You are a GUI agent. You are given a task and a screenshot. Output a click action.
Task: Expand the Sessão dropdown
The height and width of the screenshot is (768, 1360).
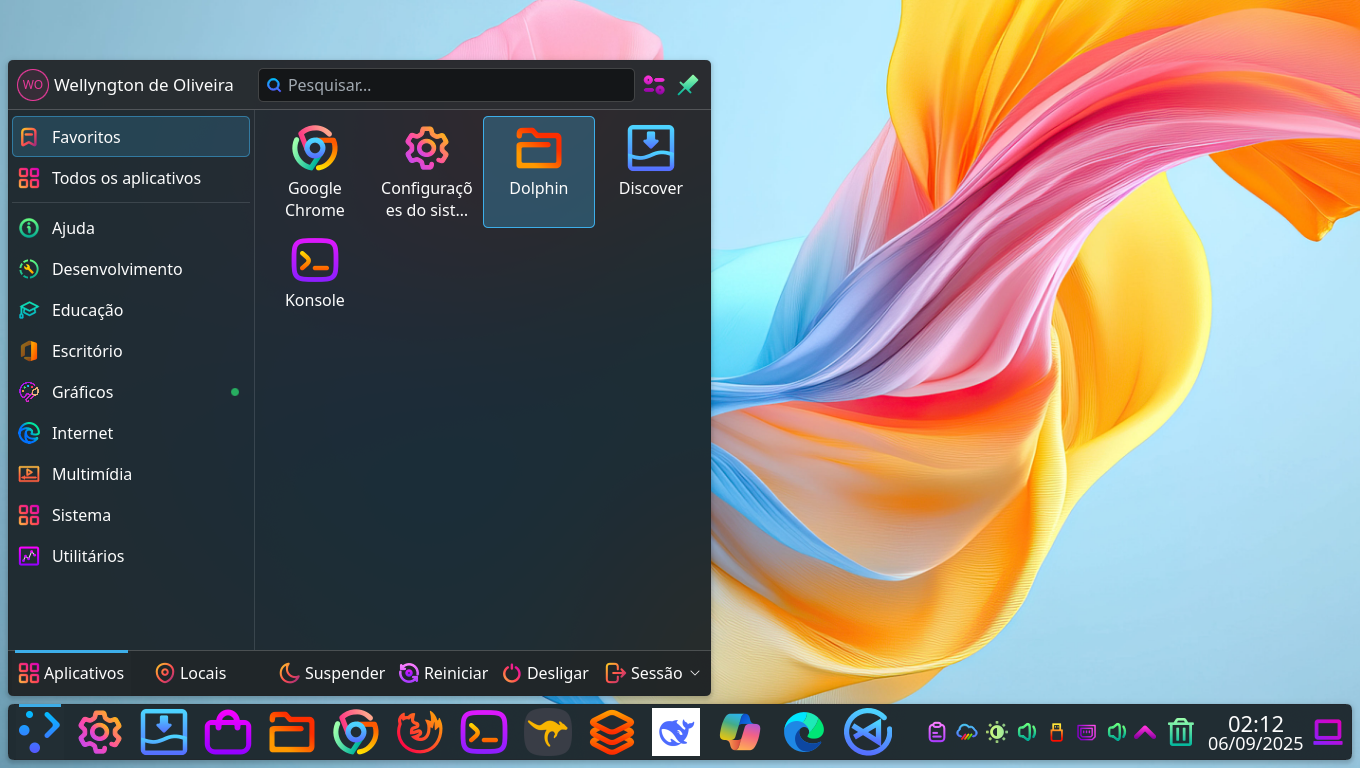click(651, 673)
